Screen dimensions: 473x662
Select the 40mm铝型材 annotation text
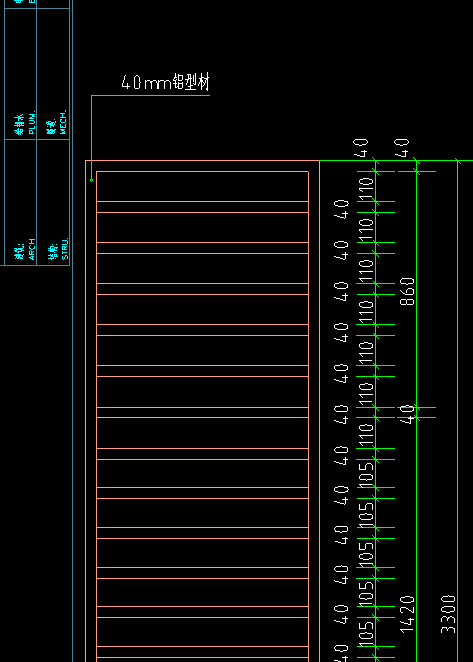click(x=165, y=82)
